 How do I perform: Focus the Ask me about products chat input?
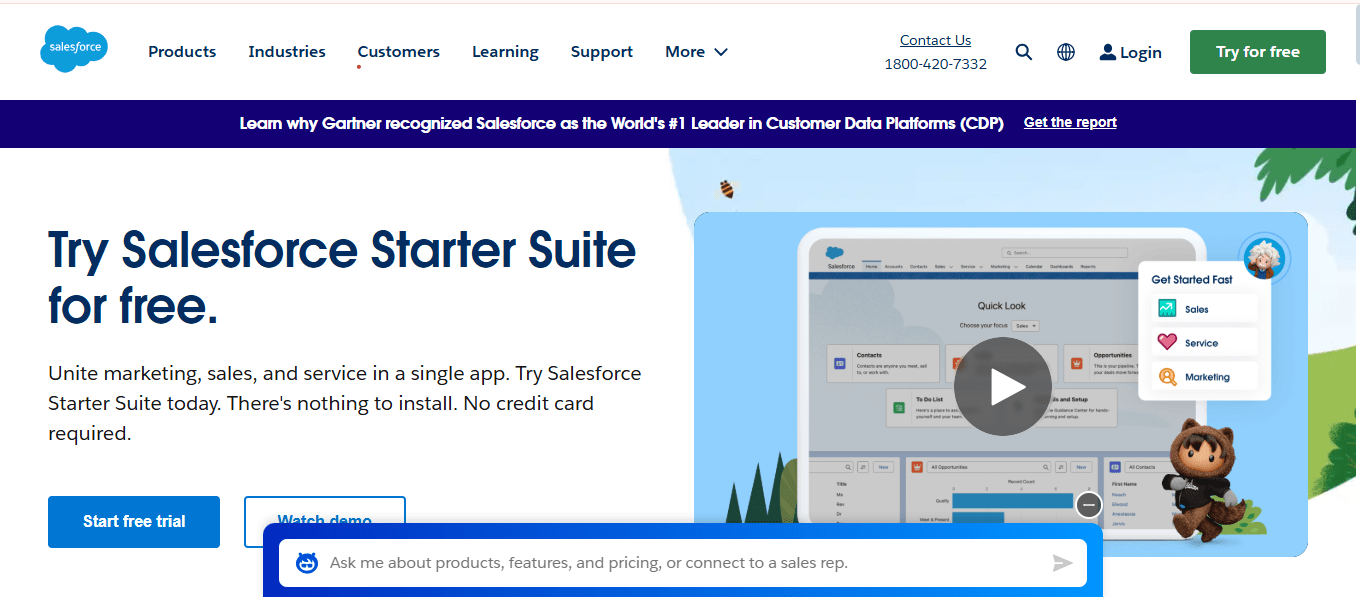683,563
